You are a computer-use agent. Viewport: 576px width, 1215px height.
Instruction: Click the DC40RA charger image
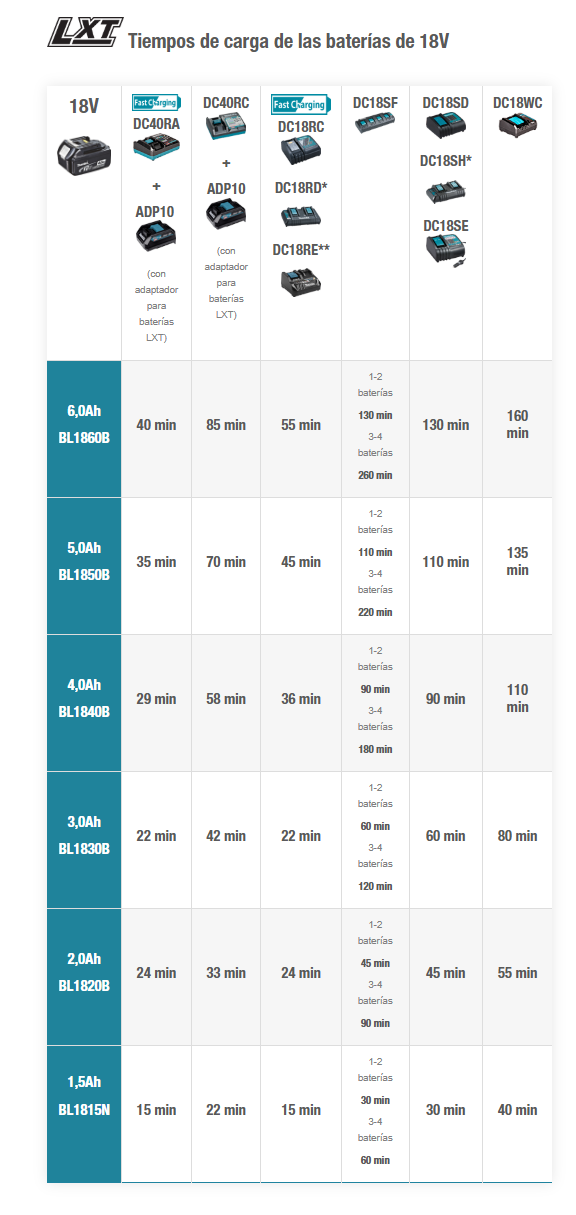tap(156, 151)
